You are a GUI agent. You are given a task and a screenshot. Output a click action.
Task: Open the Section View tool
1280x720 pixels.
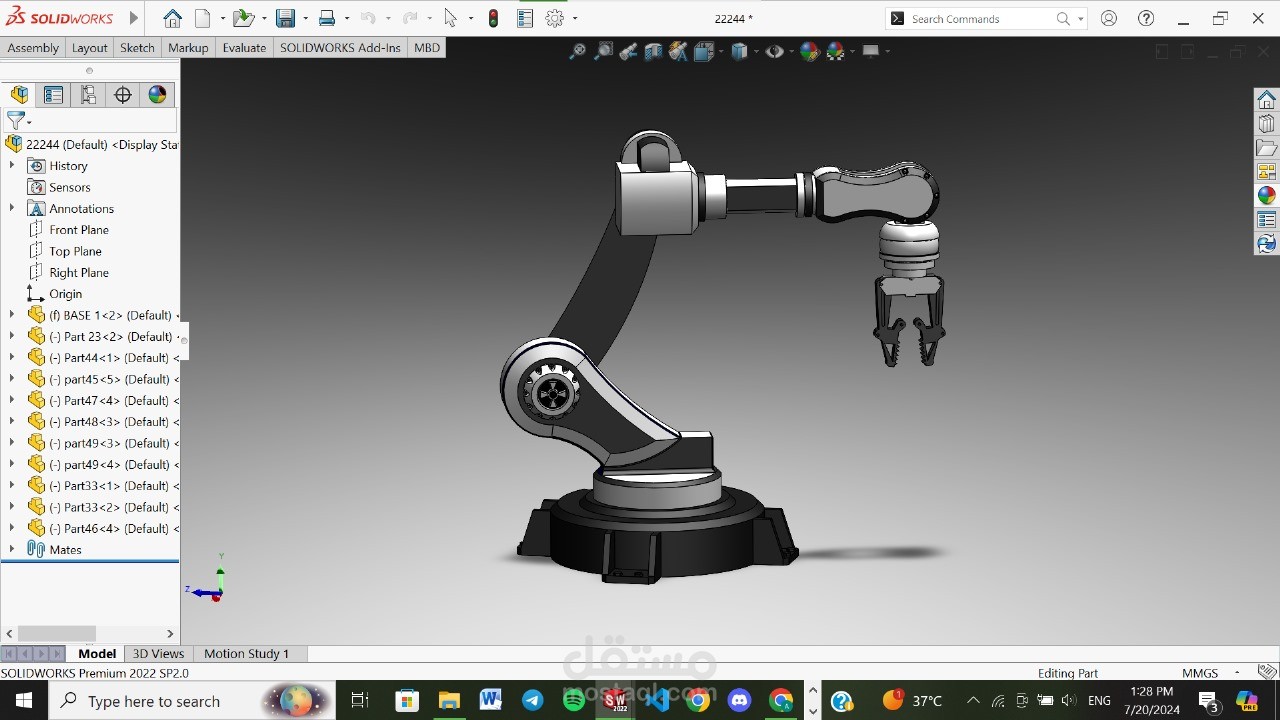[x=652, y=51]
